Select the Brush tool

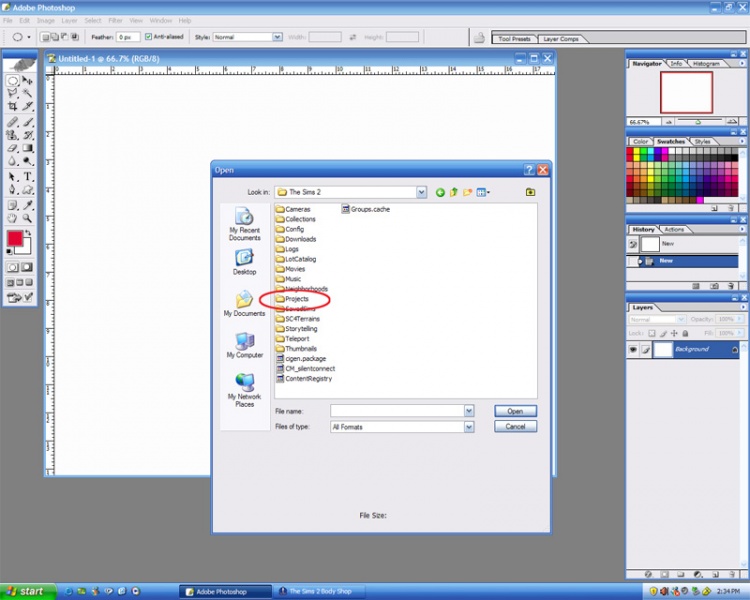[x=27, y=122]
